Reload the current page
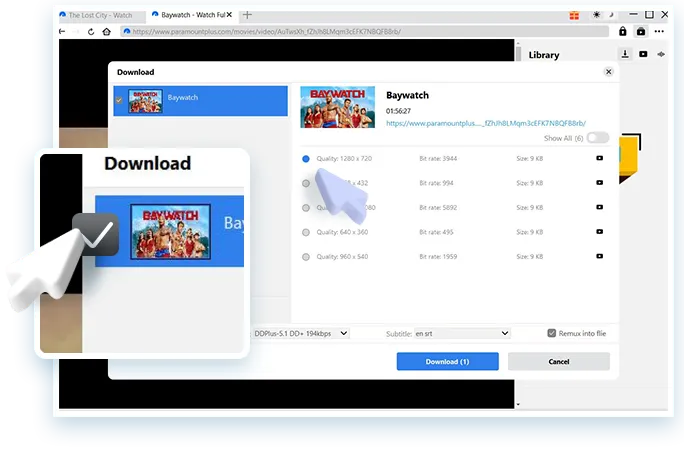 click(91, 31)
